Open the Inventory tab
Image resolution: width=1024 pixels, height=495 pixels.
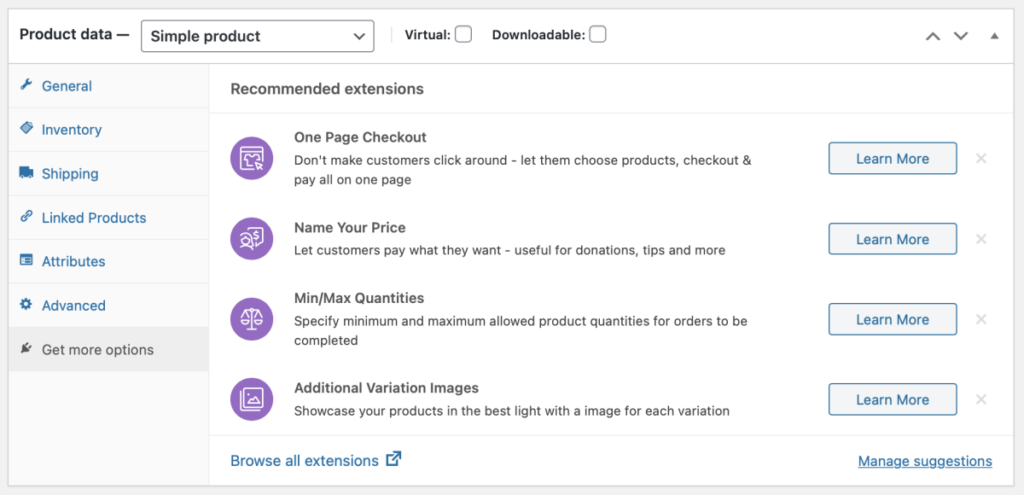(108, 129)
